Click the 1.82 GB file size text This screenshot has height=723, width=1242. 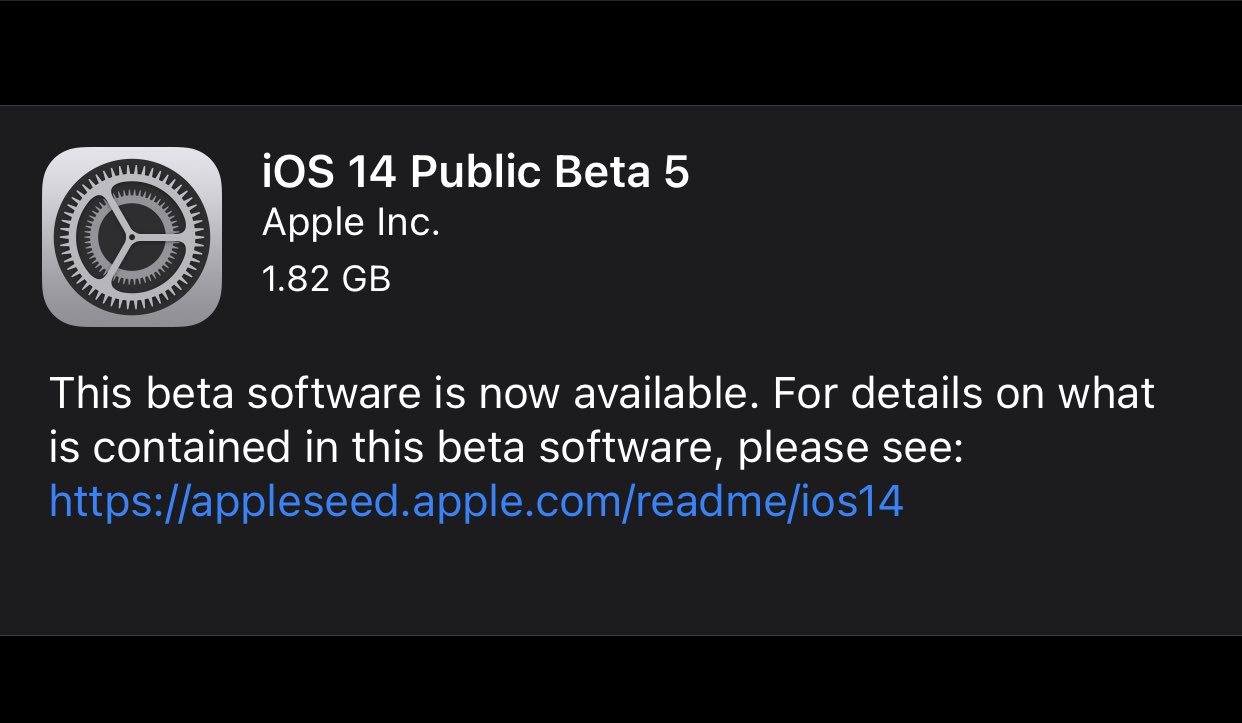[326, 278]
